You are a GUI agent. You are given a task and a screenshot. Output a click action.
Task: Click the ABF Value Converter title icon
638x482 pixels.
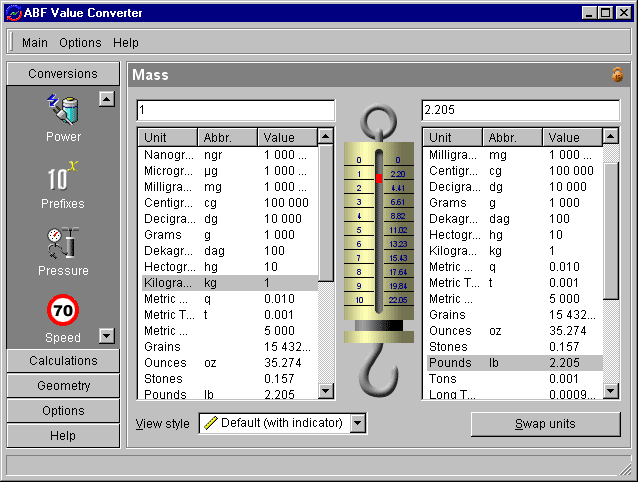(13, 13)
